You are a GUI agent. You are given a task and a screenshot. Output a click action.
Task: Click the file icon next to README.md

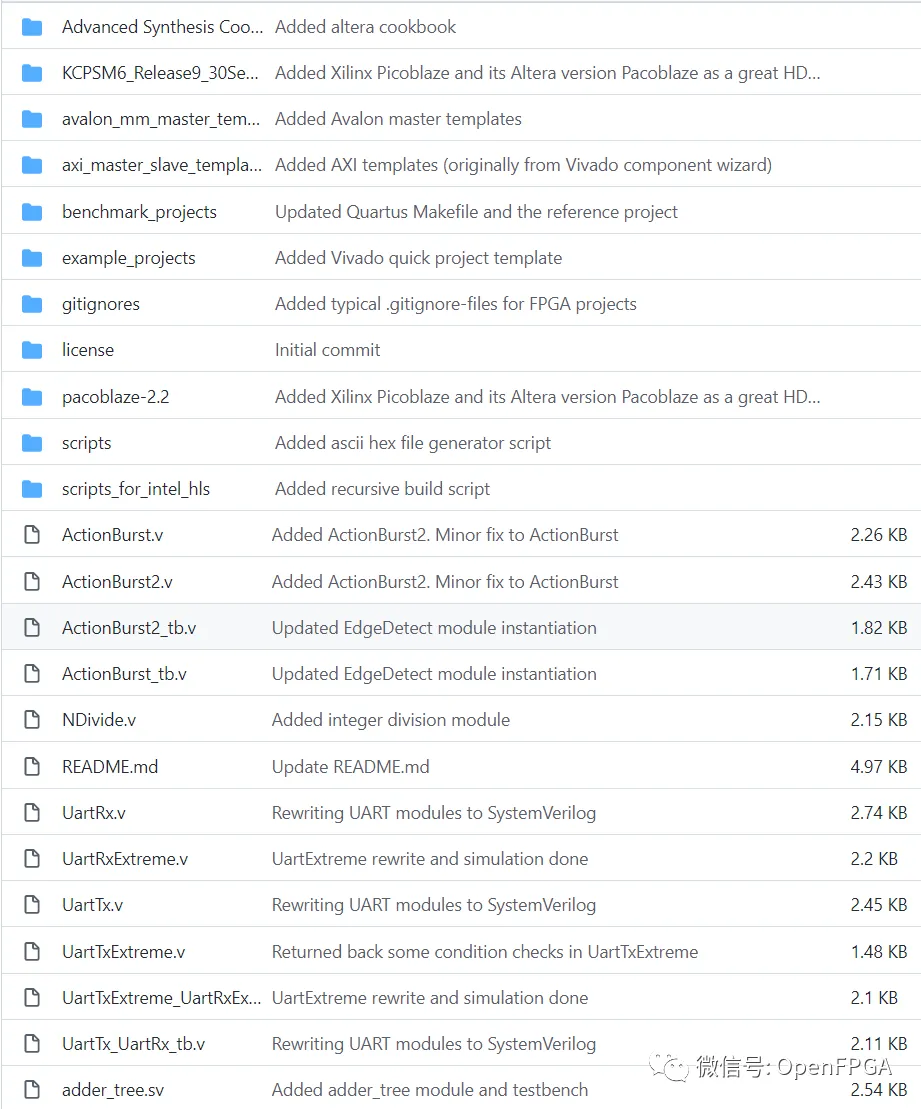click(32, 767)
